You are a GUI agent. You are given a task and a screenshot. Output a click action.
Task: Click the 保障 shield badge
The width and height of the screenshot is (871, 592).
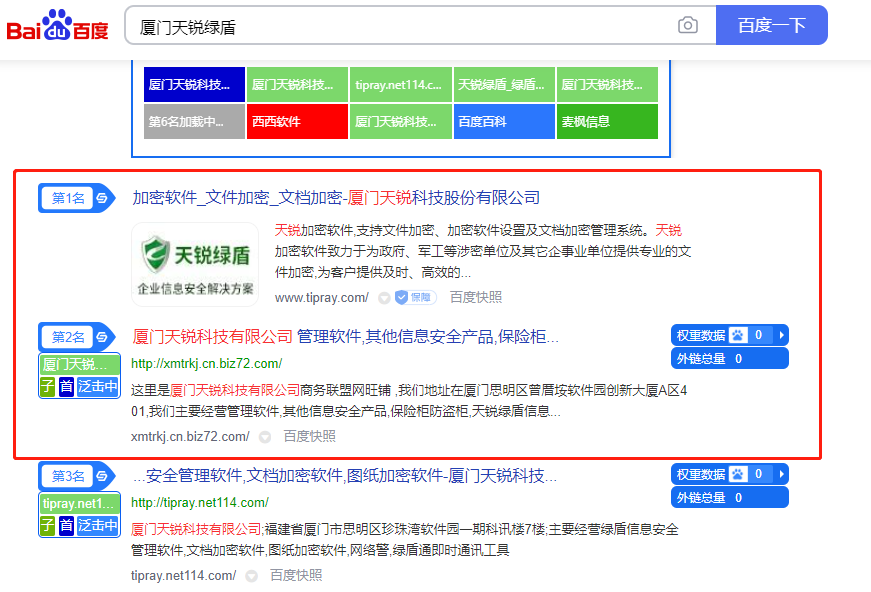[416, 298]
